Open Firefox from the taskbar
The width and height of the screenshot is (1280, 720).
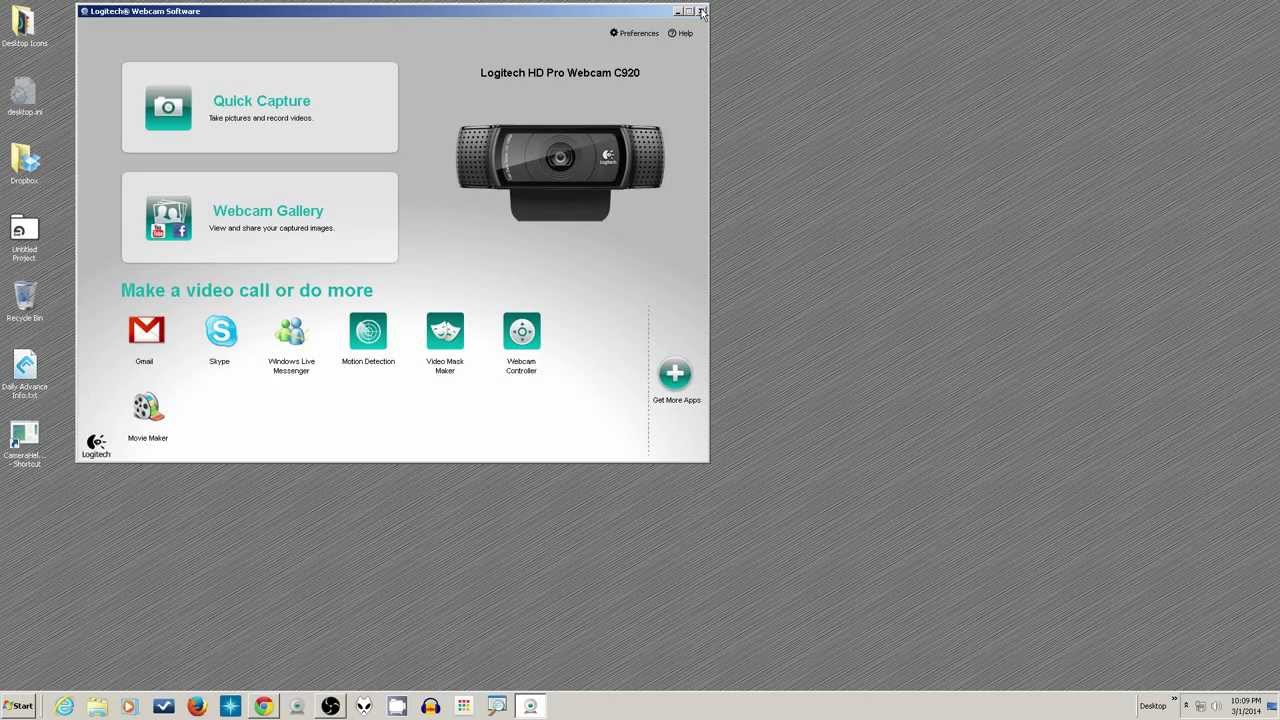click(x=196, y=706)
